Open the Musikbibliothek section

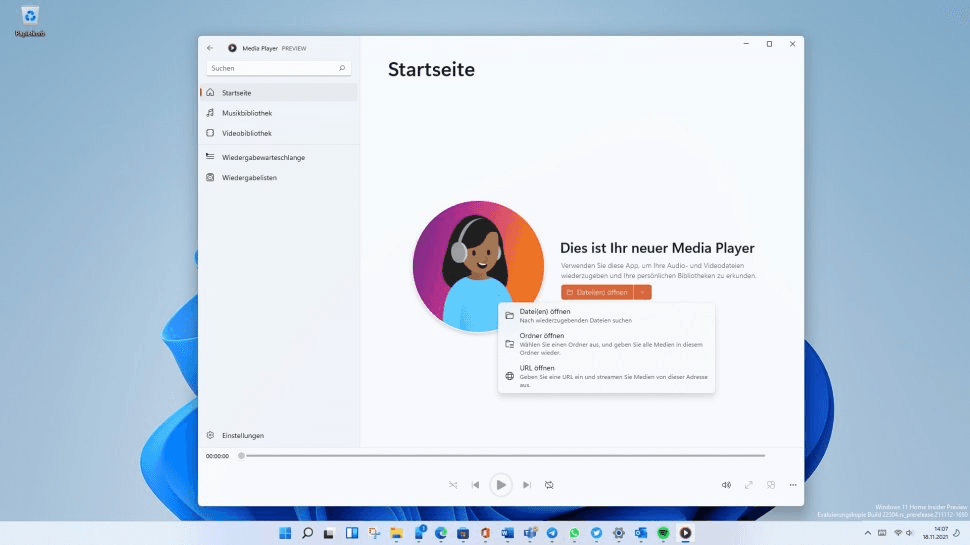point(278,113)
